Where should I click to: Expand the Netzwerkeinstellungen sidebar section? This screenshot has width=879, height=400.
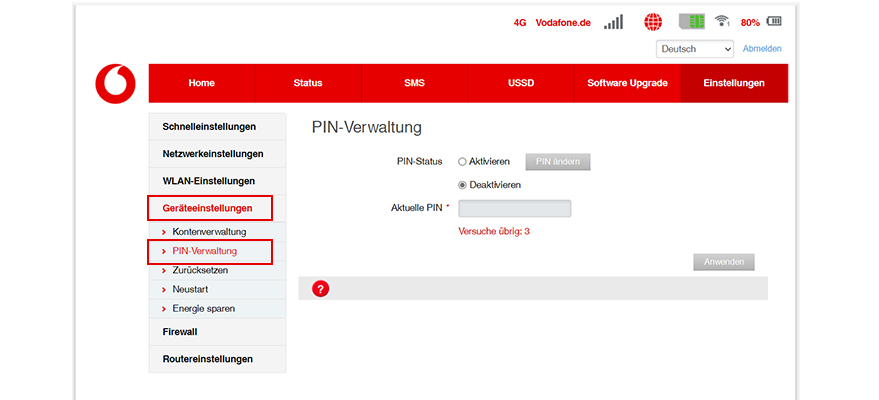pos(213,154)
